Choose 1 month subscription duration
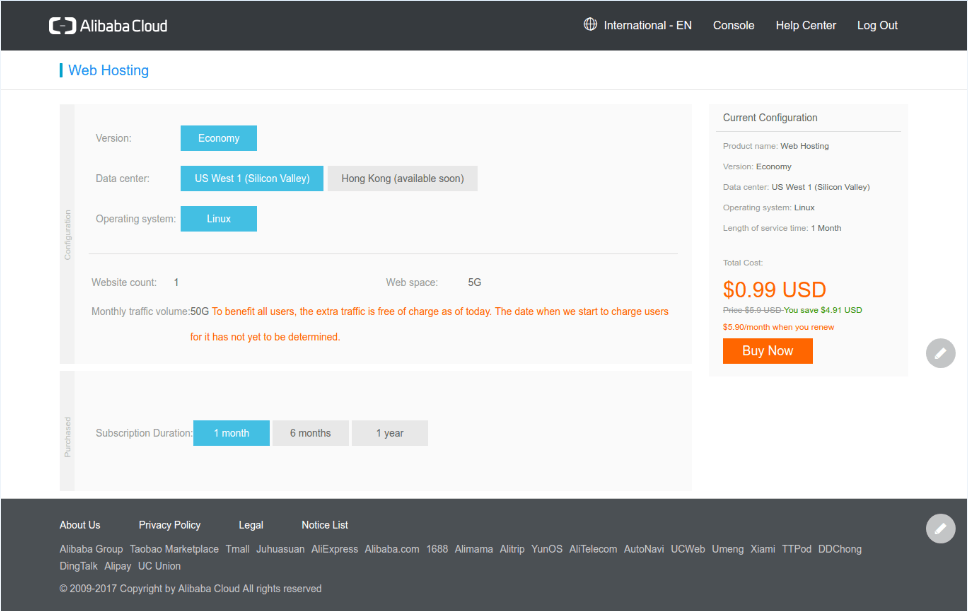Screen dimensions: 968x611 coord(232,433)
